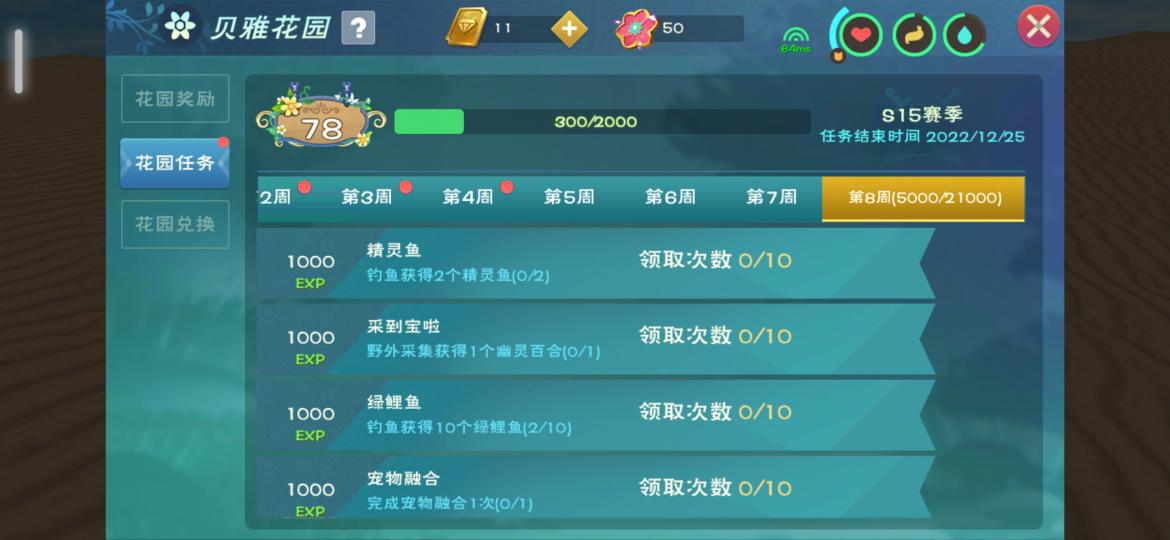
Task: Tap the level 78 floral badge
Action: pyautogui.click(x=321, y=122)
